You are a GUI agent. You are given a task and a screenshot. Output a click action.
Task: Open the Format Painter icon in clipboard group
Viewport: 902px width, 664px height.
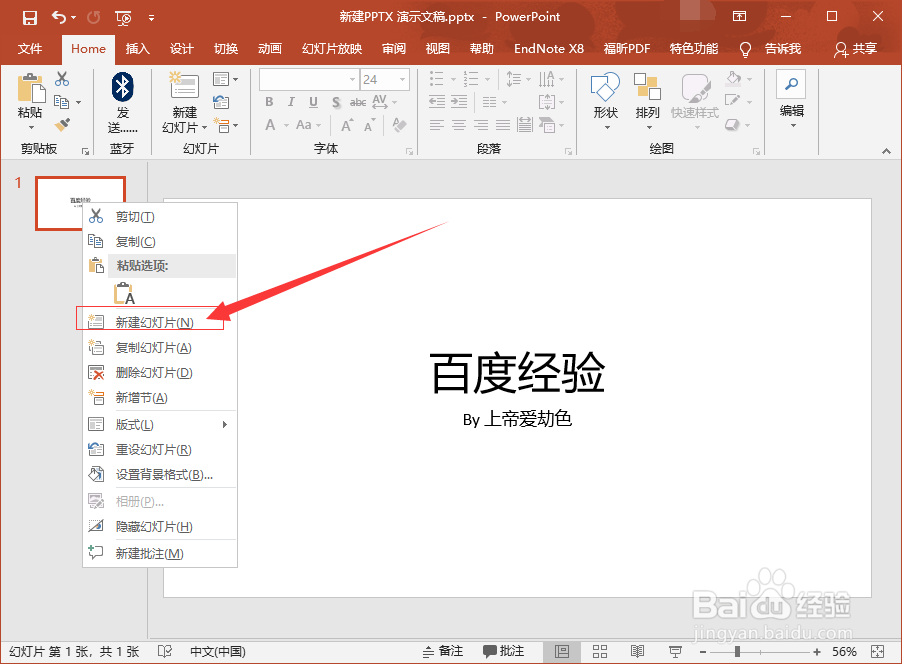pyautogui.click(x=60, y=122)
